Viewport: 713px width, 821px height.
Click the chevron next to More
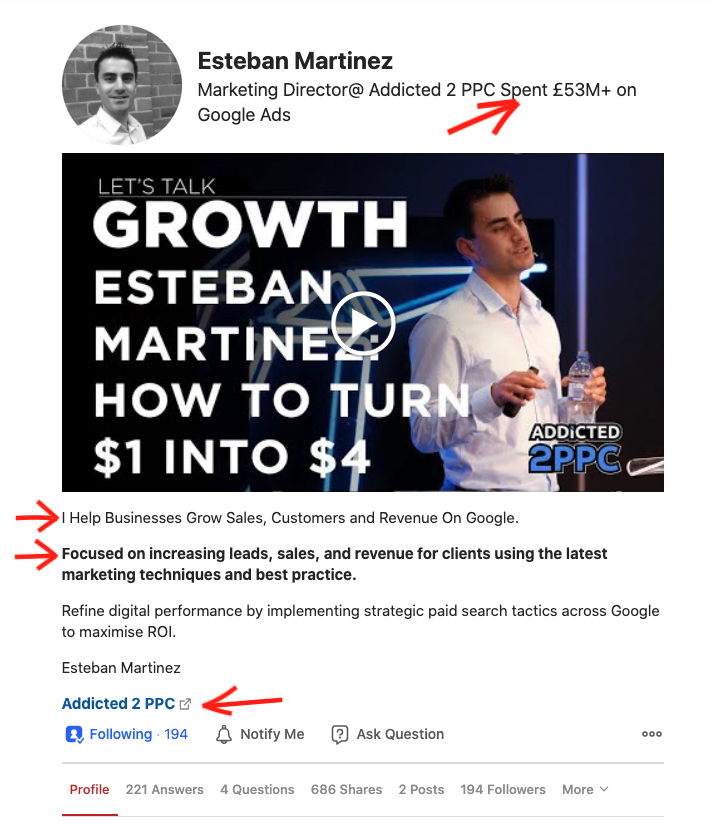pos(604,789)
